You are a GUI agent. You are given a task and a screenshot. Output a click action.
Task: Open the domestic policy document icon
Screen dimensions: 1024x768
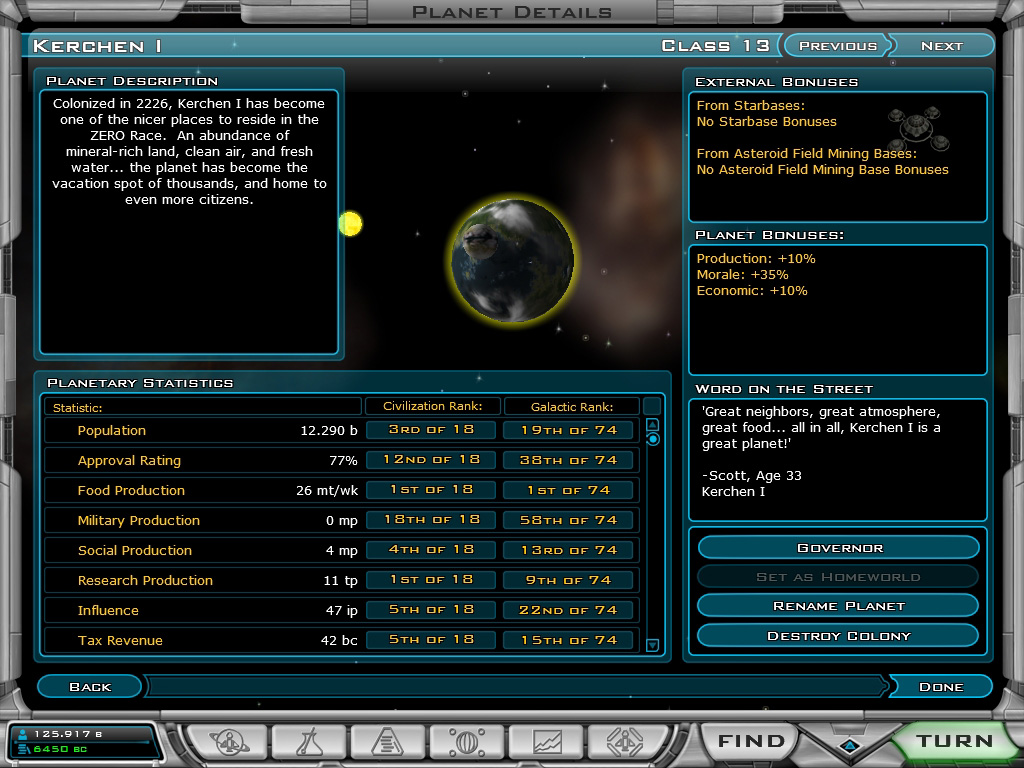(388, 743)
